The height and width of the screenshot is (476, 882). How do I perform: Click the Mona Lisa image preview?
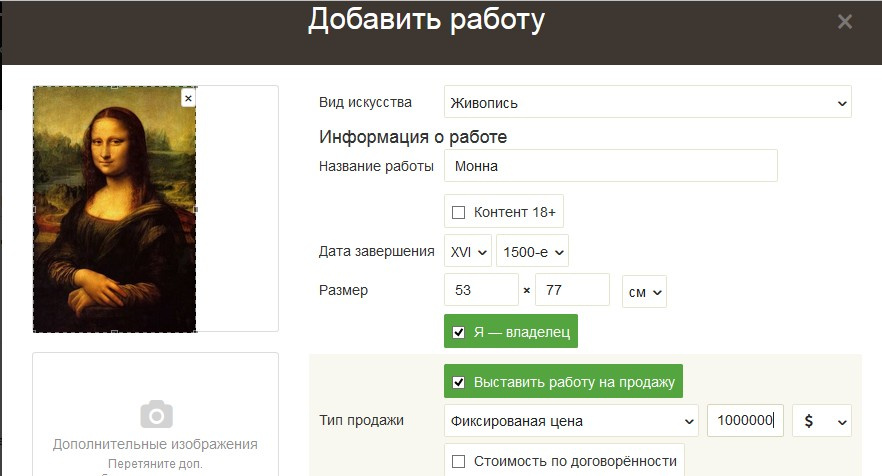tap(114, 209)
